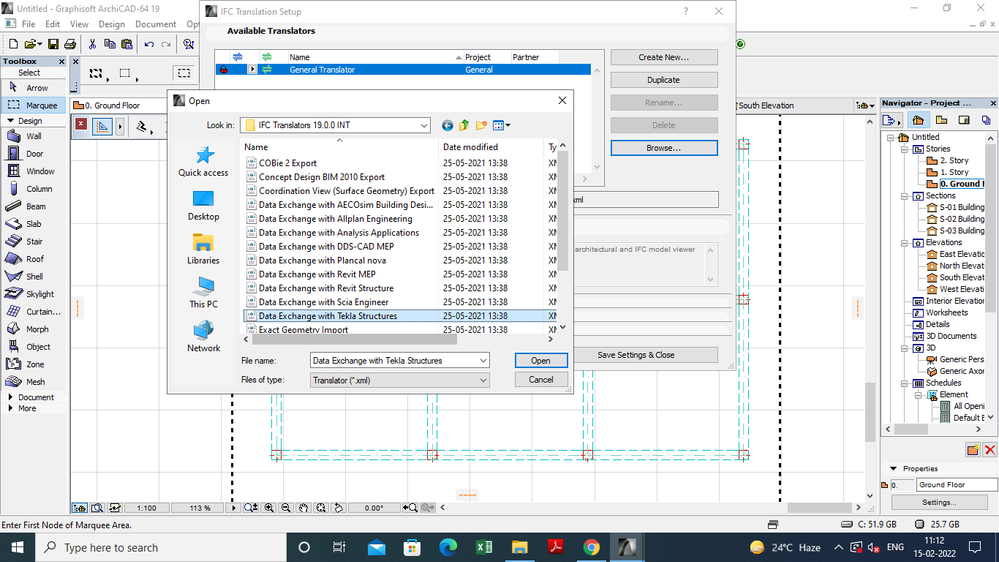
Task: Choose the Stair tool
Action: click(x=34, y=241)
